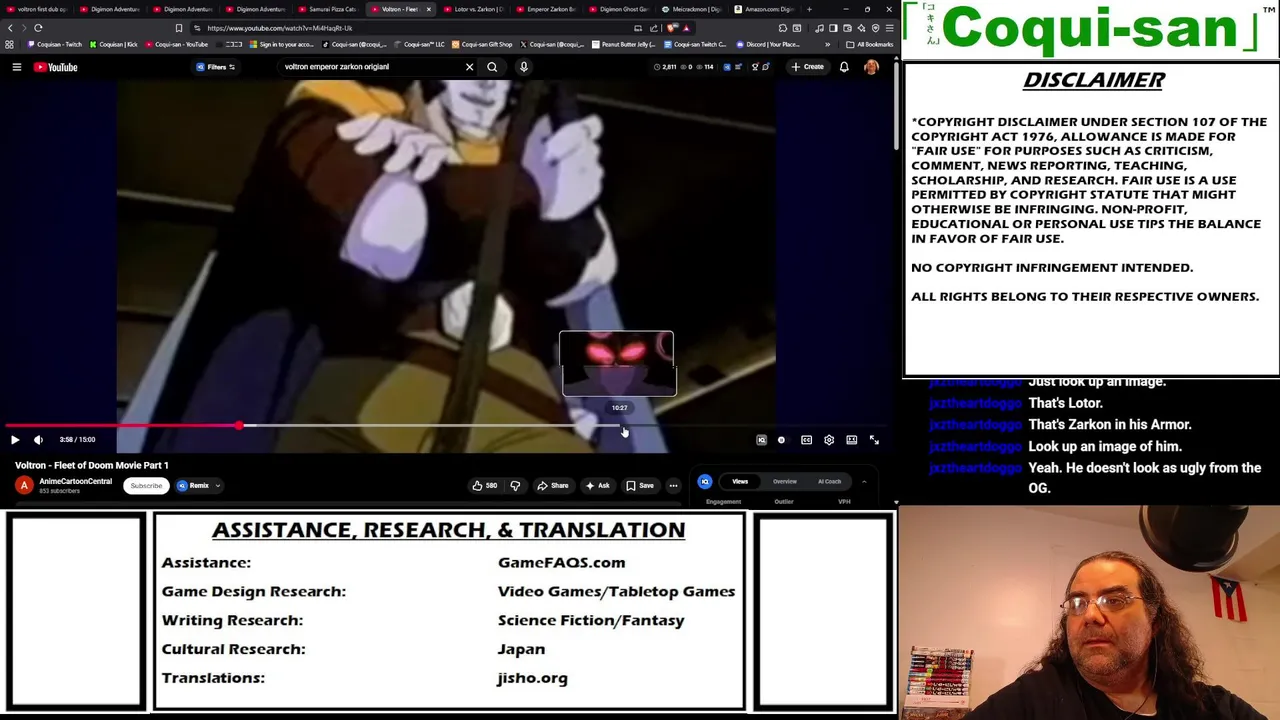Like the video with thumbs up

pos(485,486)
